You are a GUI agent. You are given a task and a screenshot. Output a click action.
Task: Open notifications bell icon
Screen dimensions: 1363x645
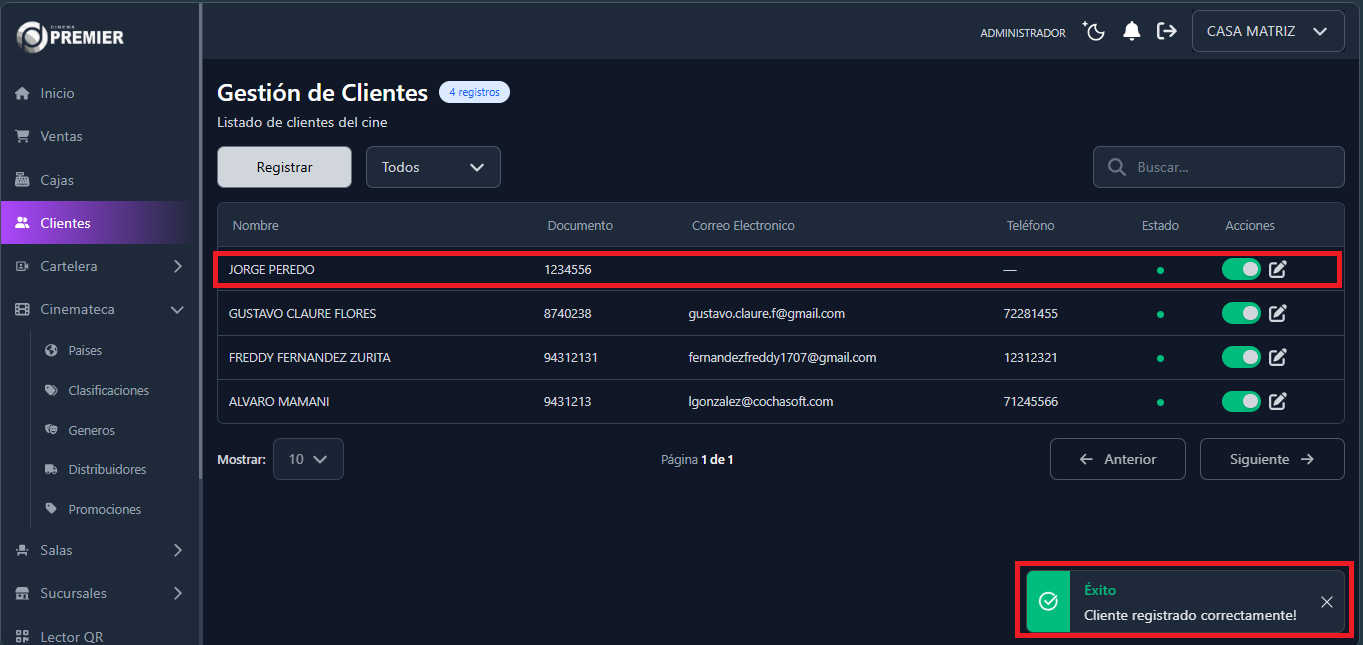1131,32
